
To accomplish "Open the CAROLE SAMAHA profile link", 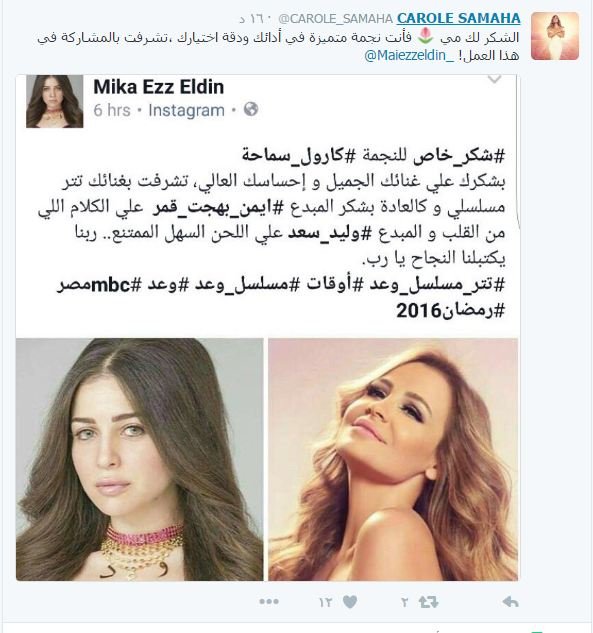I will tap(459, 18).
